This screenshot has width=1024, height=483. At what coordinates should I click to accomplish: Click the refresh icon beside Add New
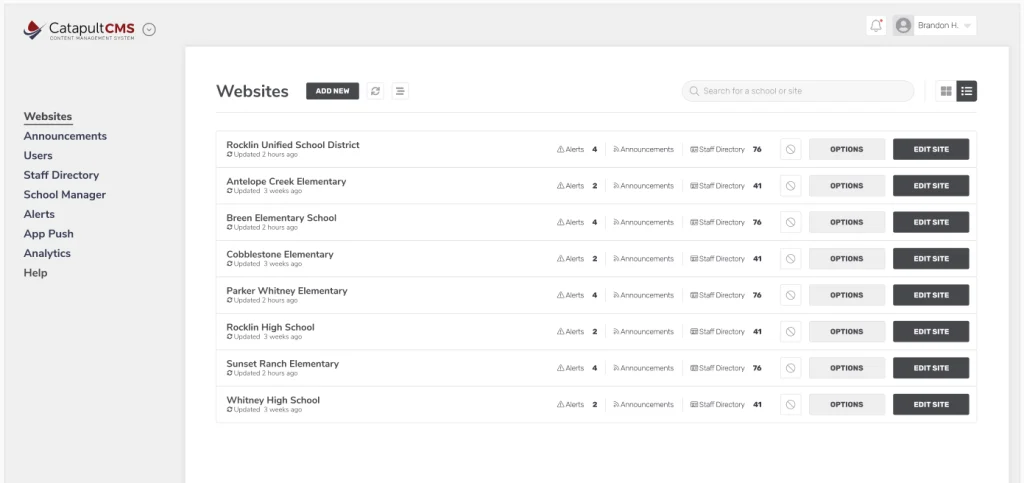[375, 91]
